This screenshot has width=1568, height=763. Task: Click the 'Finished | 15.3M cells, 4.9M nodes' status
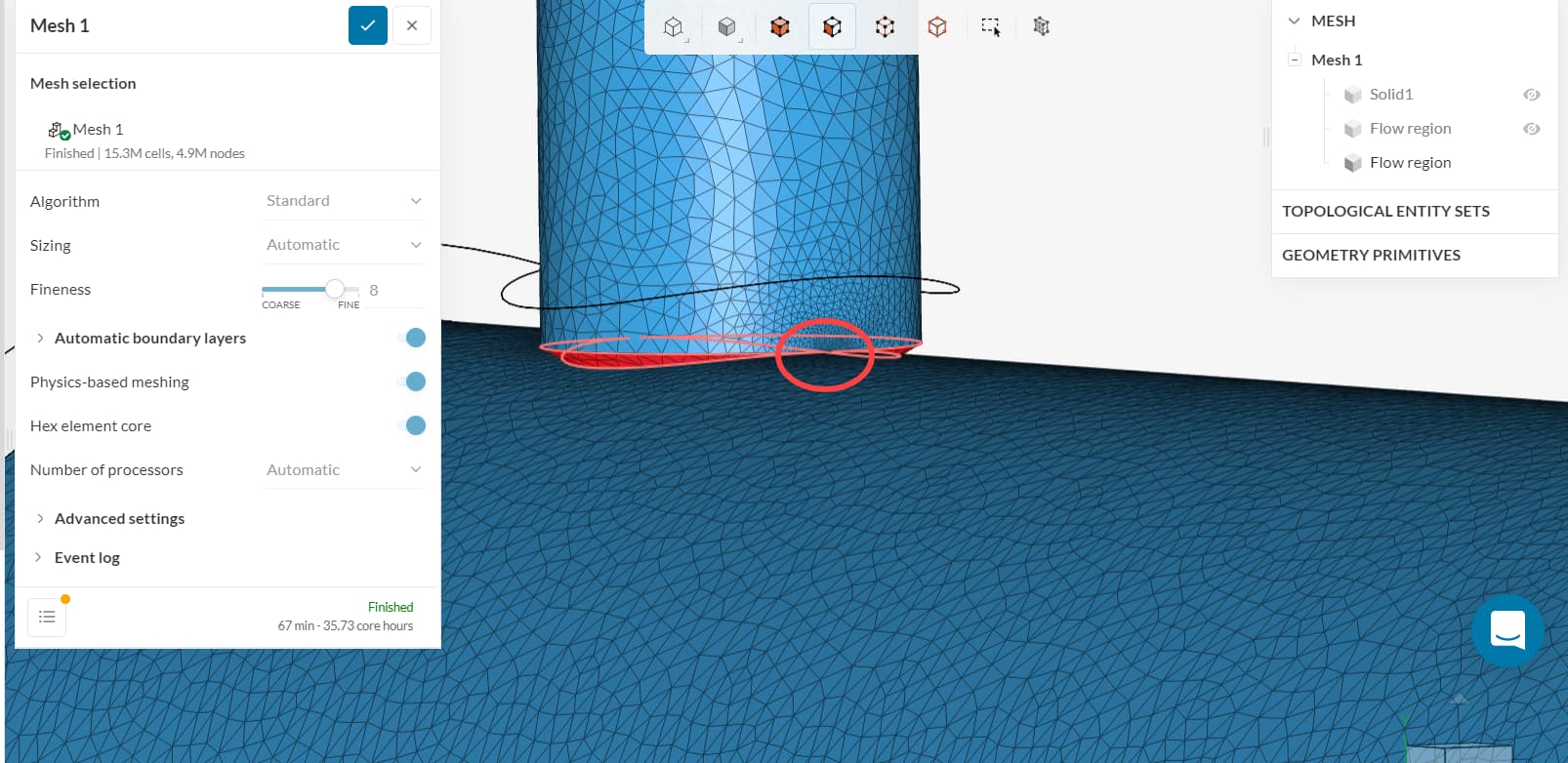(144, 153)
